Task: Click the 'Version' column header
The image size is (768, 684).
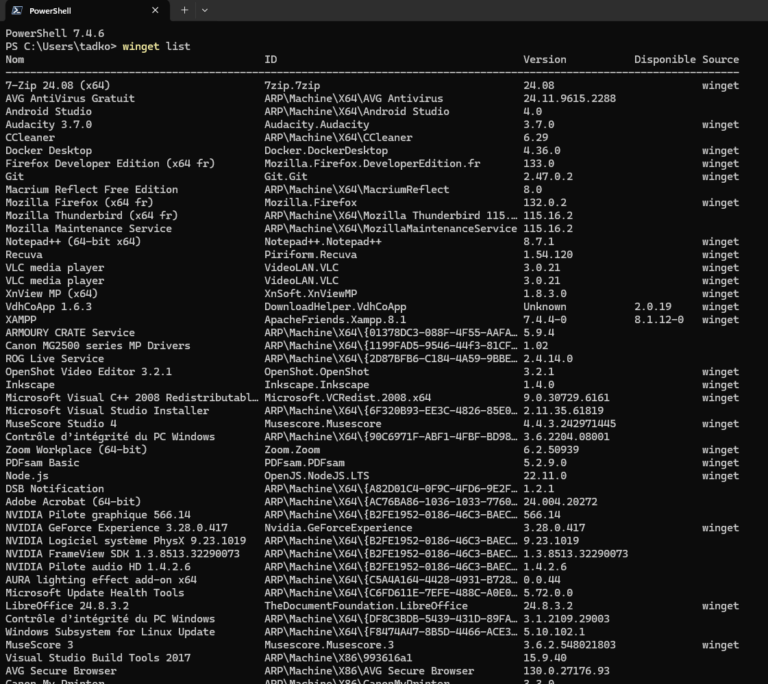Action: click(x=544, y=60)
